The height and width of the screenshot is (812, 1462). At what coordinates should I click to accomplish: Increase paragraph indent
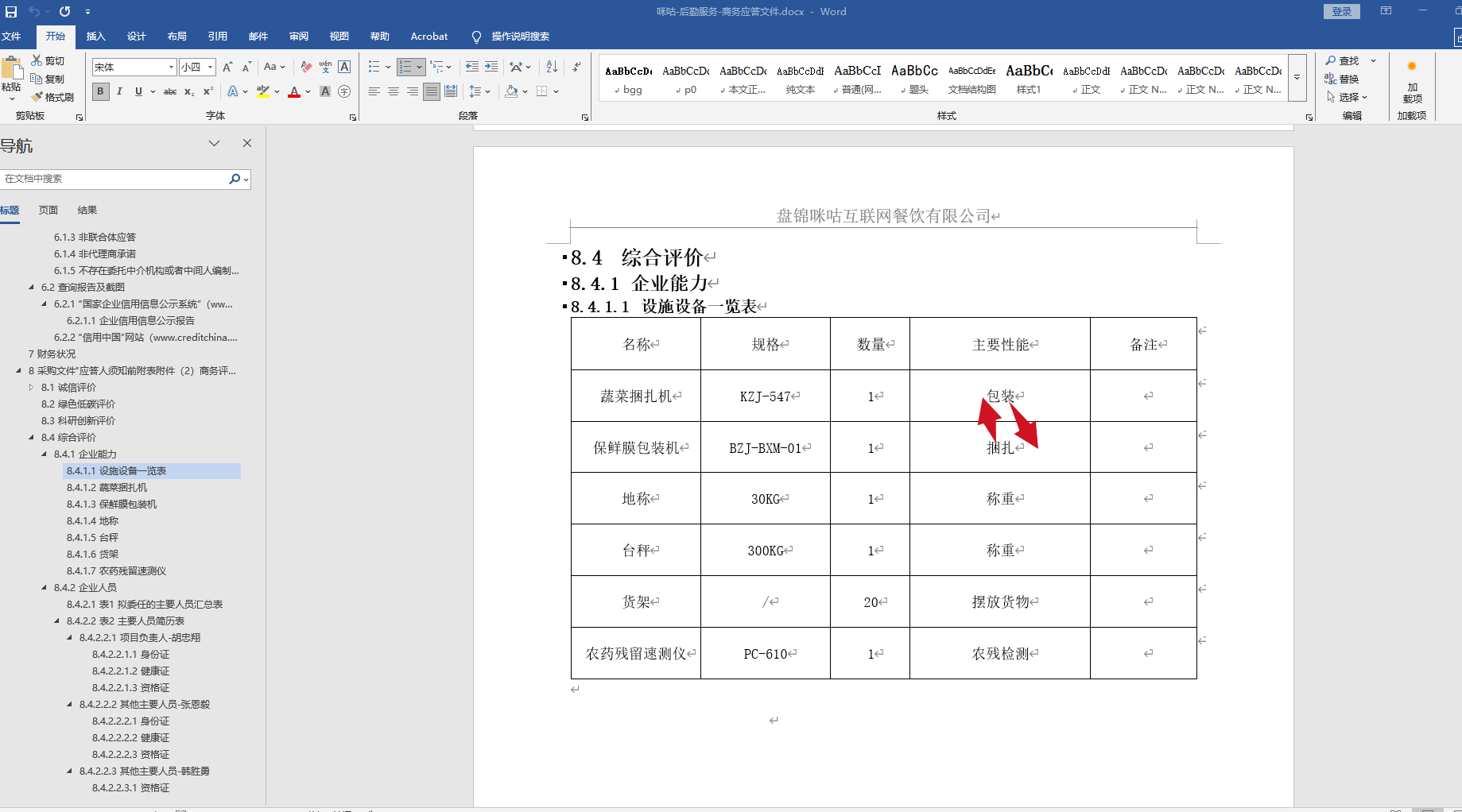pyautogui.click(x=491, y=67)
